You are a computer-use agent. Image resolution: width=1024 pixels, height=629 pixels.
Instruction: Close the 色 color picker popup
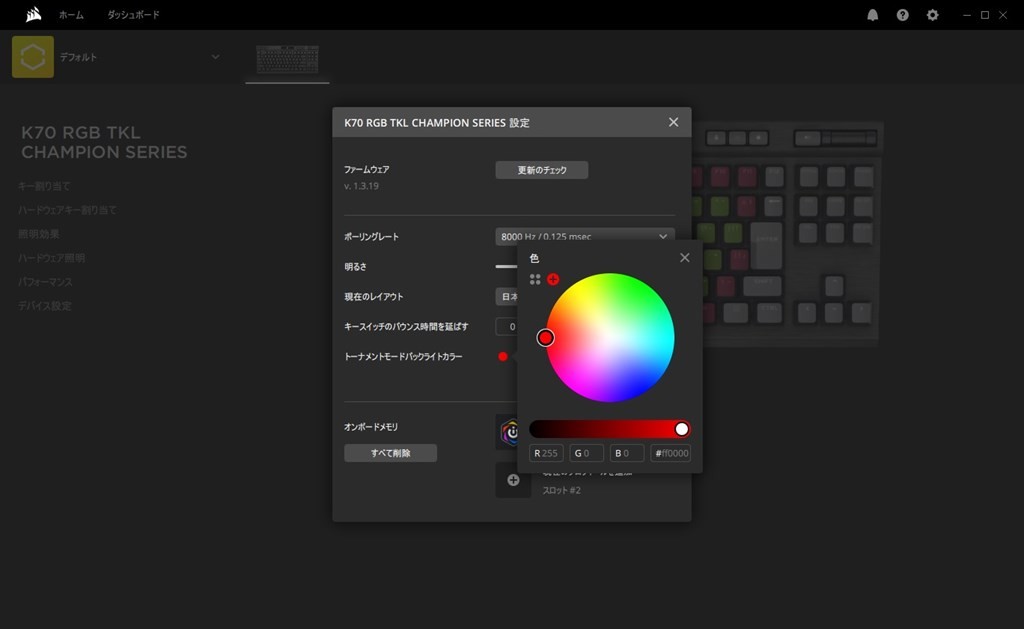(684, 257)
